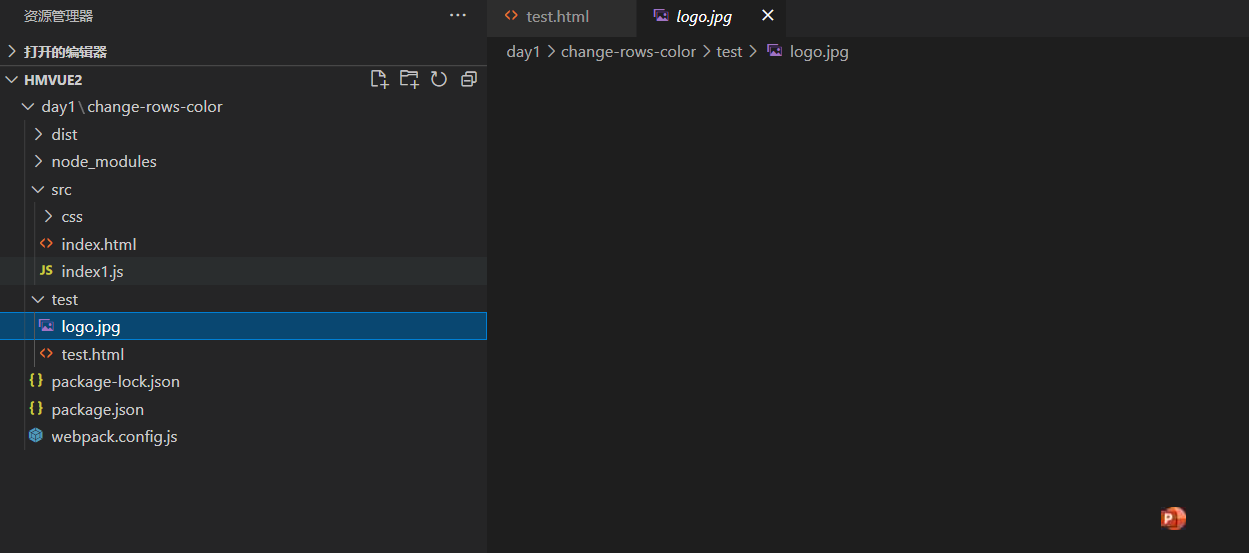Open package.json in the explorer
This screenshot has width=1249, height=553.
point(97,409)
